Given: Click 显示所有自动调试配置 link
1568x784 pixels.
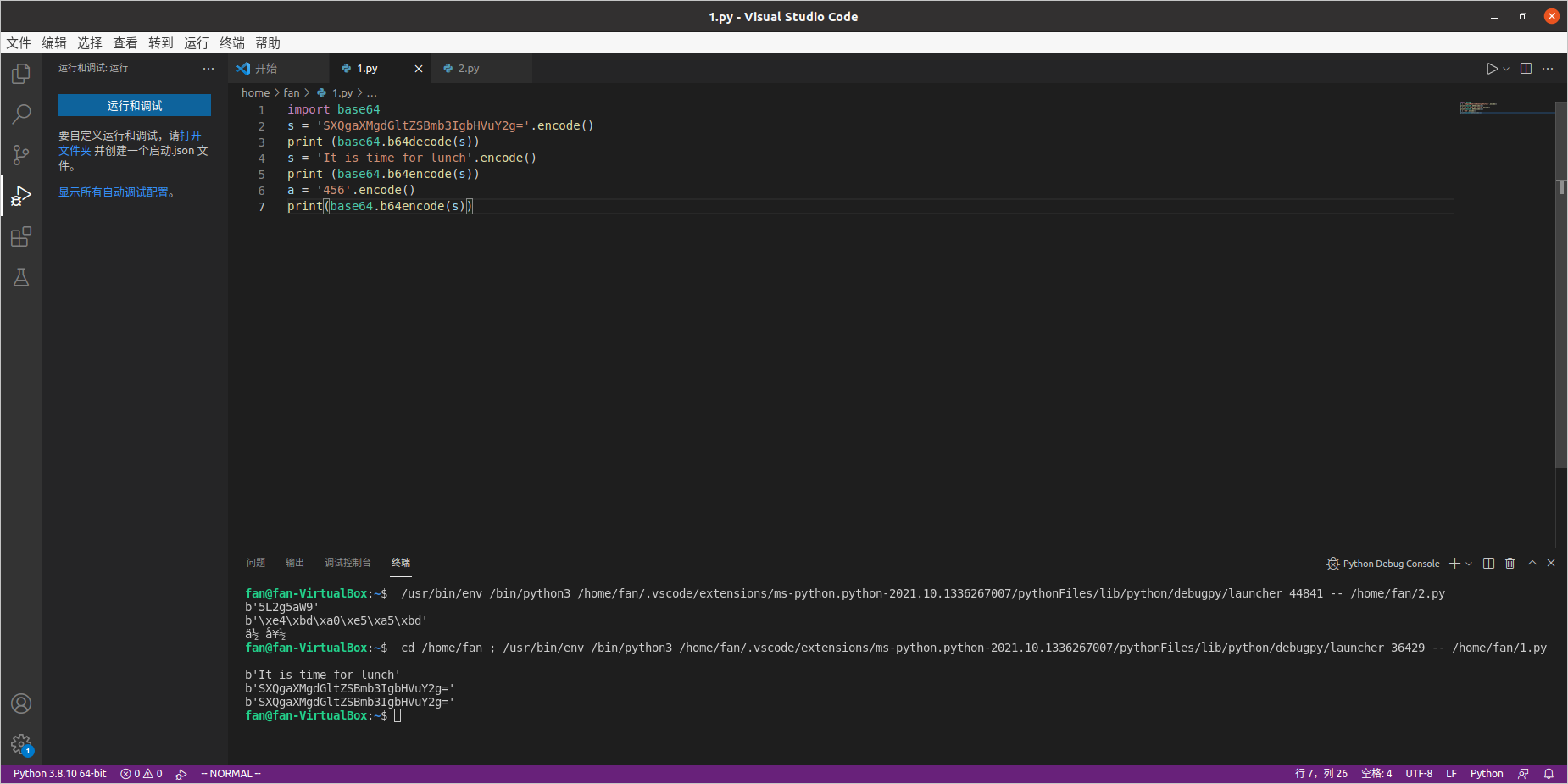Looking at the screenshot, I should [x=114, y=192].
